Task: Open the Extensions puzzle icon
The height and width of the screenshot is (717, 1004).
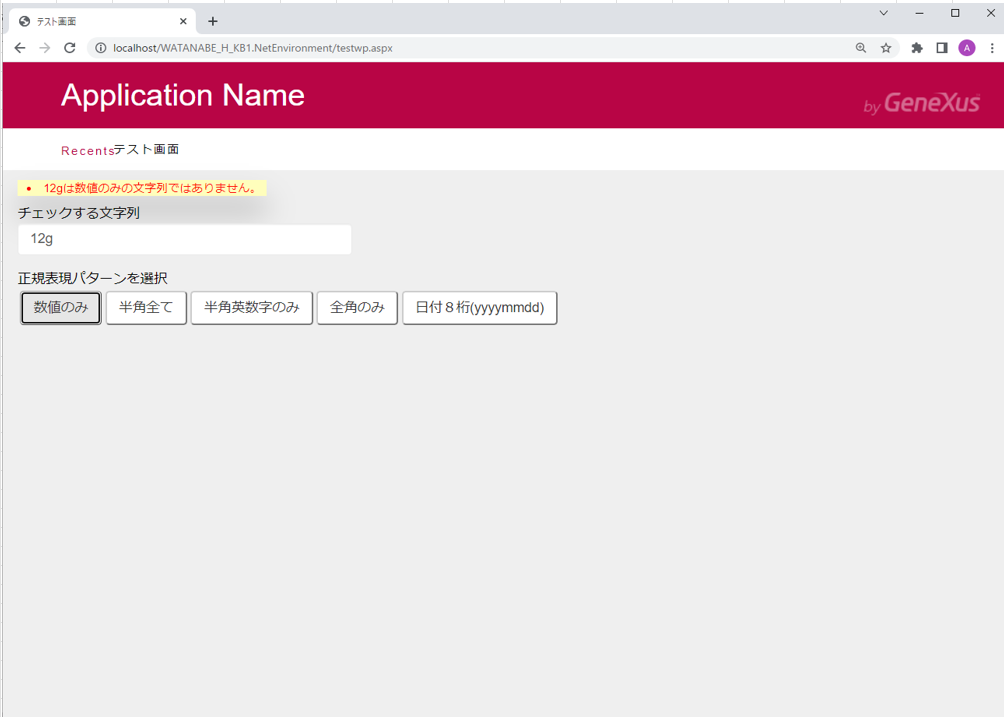Action: (x=917, y=48)
